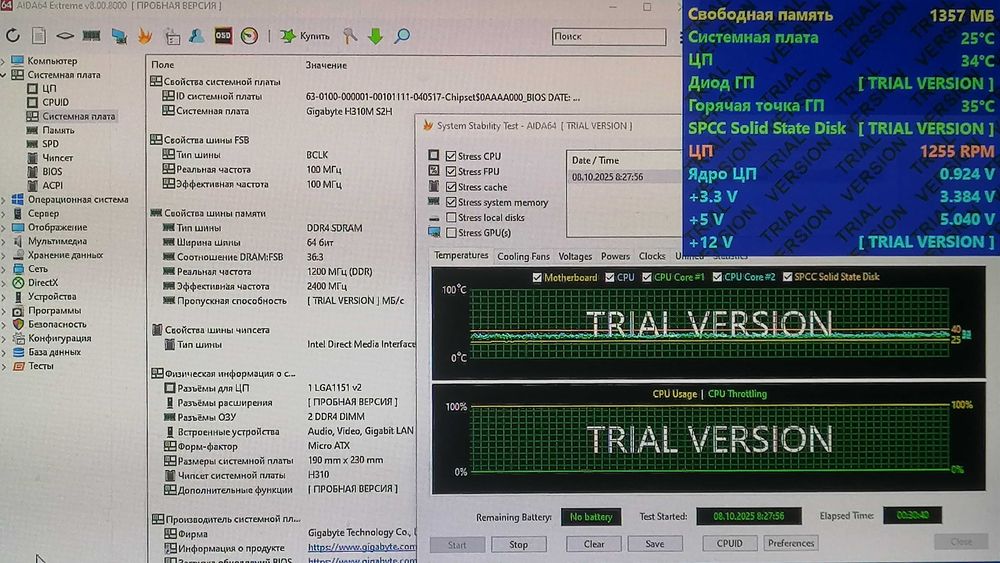Select the Gigabyte H310M S2H value
This screenshot has width=1000, height=563.
(x=349, y=112)
